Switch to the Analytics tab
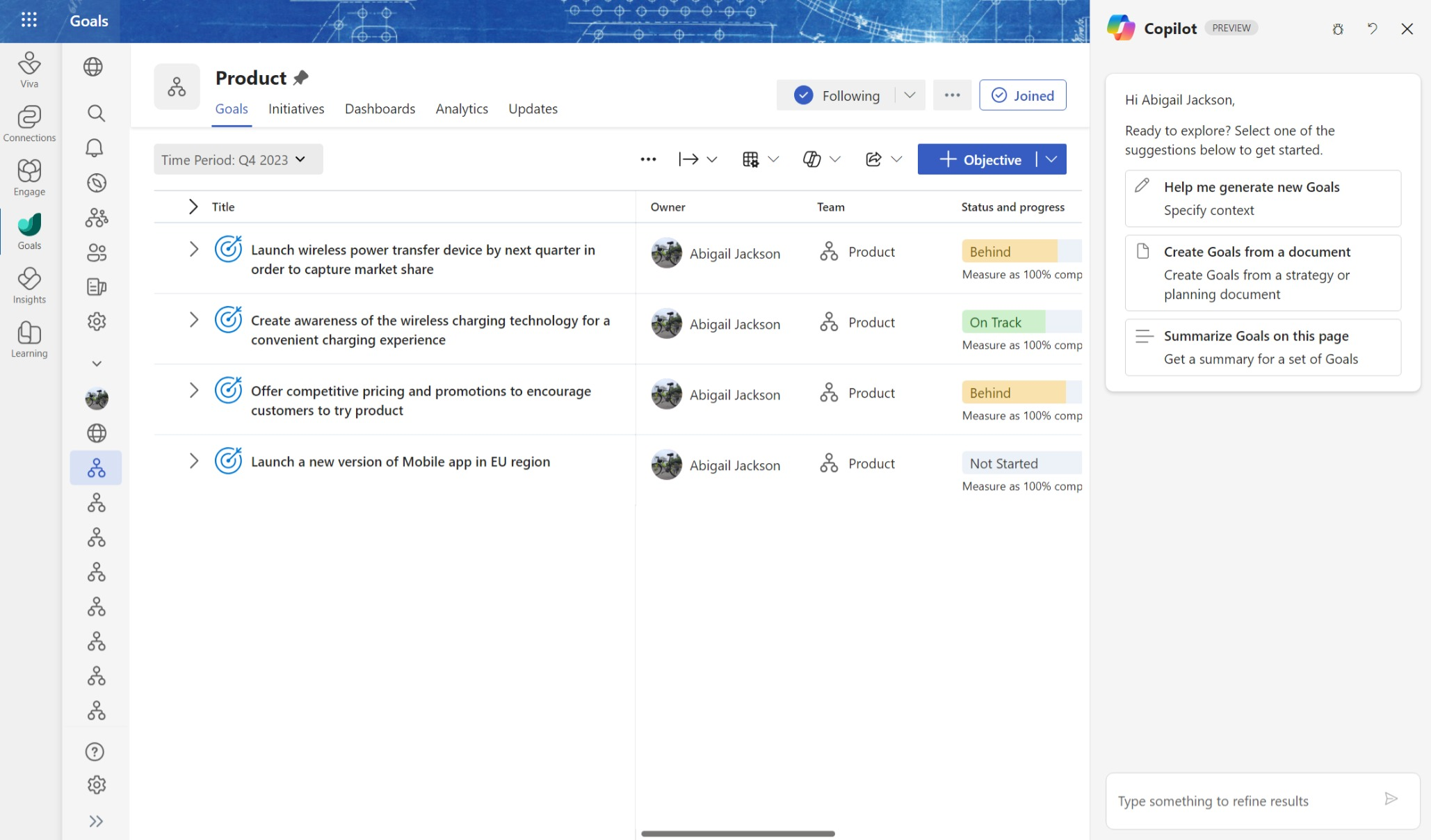This screenshot has height=840, width=1431. pos(461,108)
